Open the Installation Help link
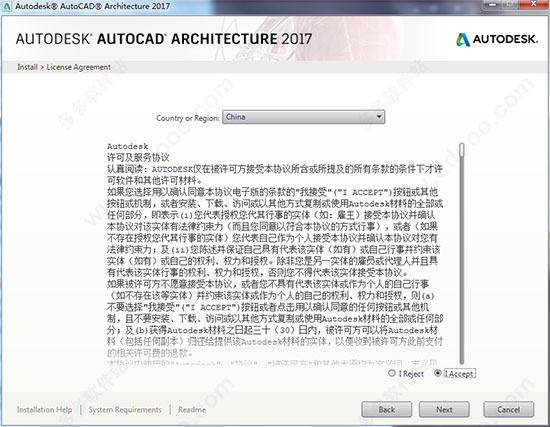Viewport: 550px width, 427px height. (44, 409)
